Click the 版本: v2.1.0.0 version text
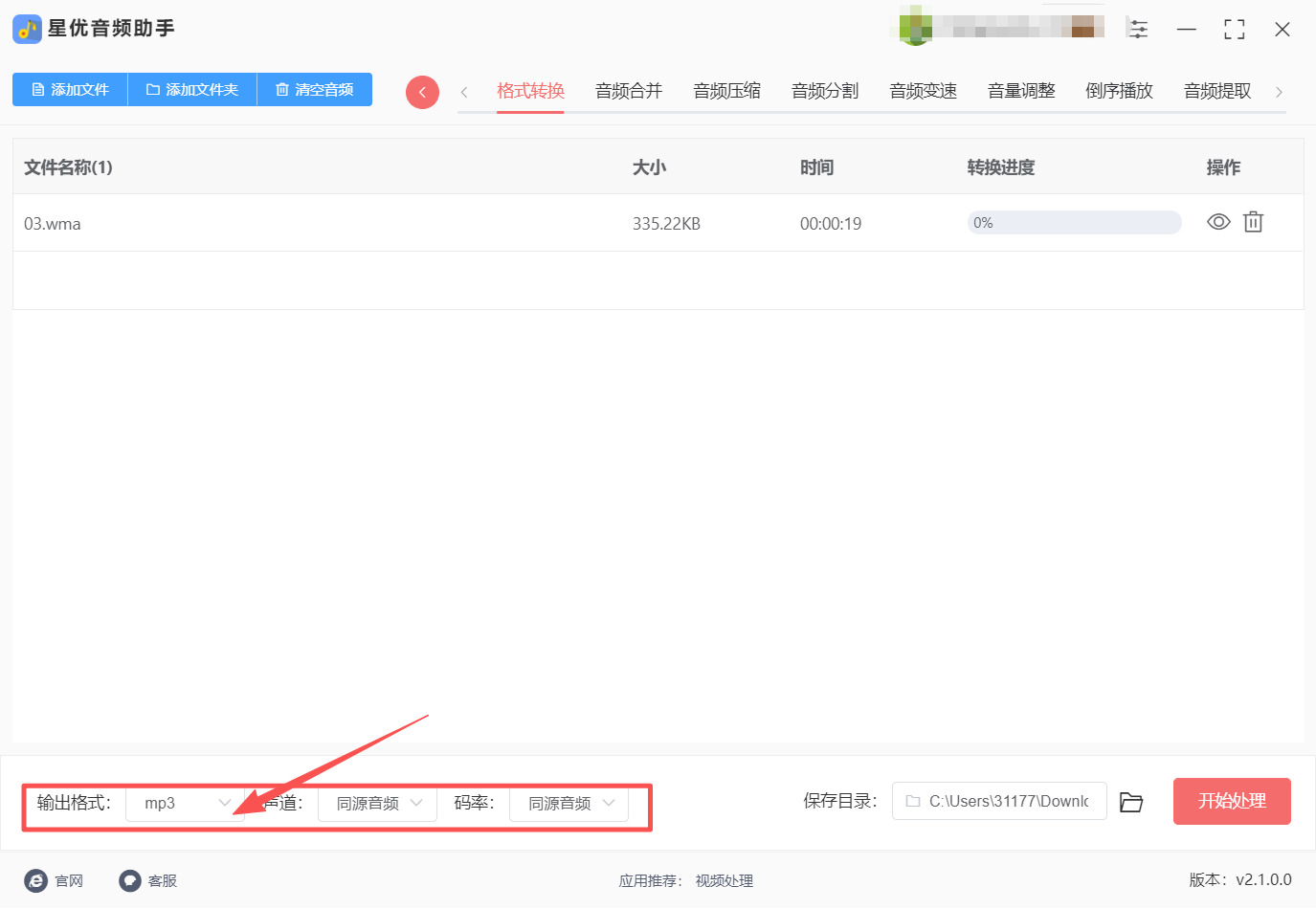The image size is (1316, 909). pyautogui.click(x=1240, y=880)
